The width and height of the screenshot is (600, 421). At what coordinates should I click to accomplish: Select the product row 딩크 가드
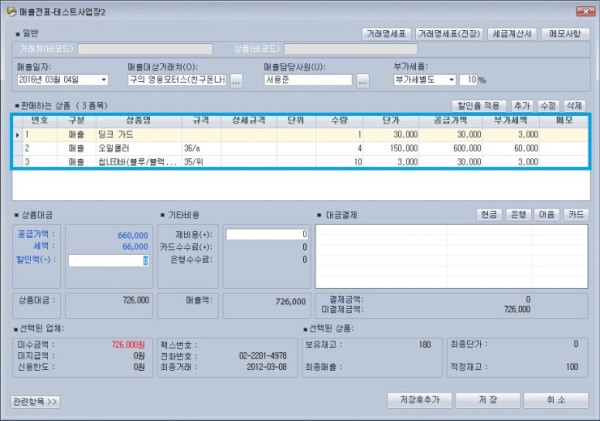coord(302,134)
